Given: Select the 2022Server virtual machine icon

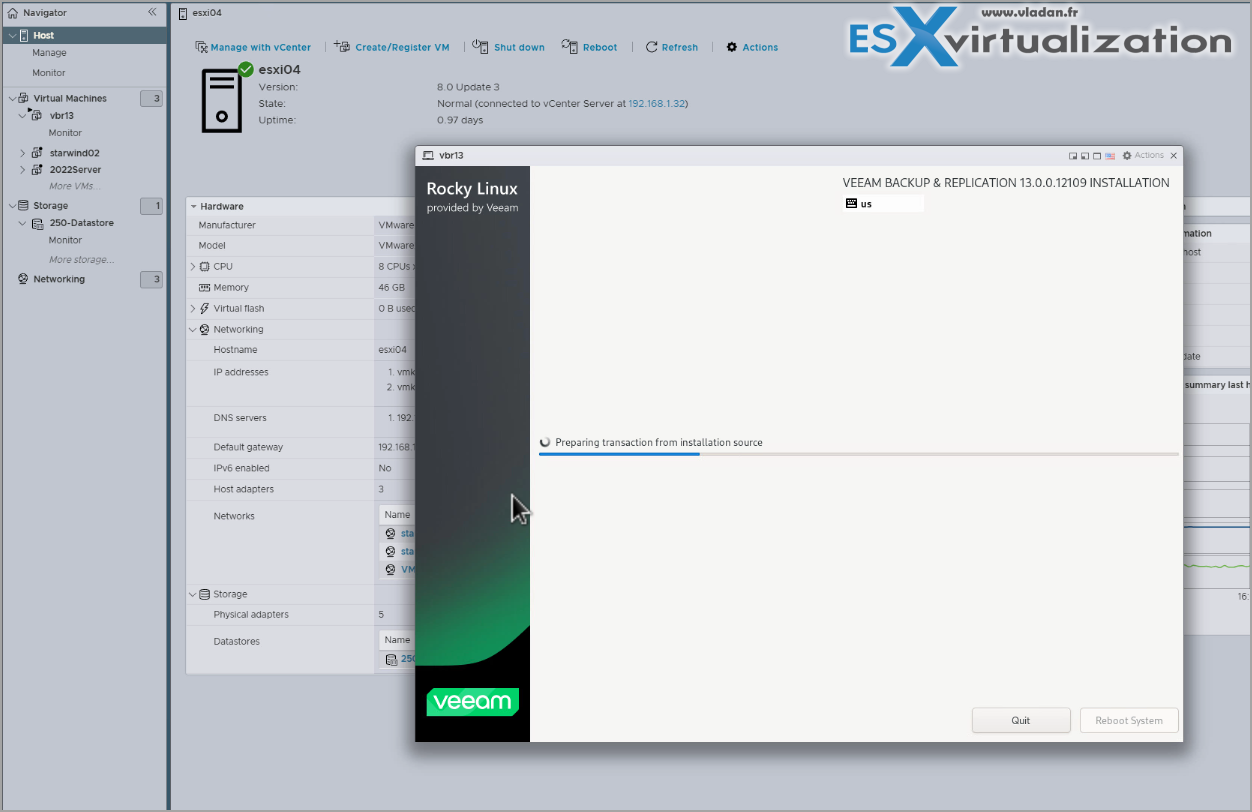Looking at the screenshot, I should (37, 170).
